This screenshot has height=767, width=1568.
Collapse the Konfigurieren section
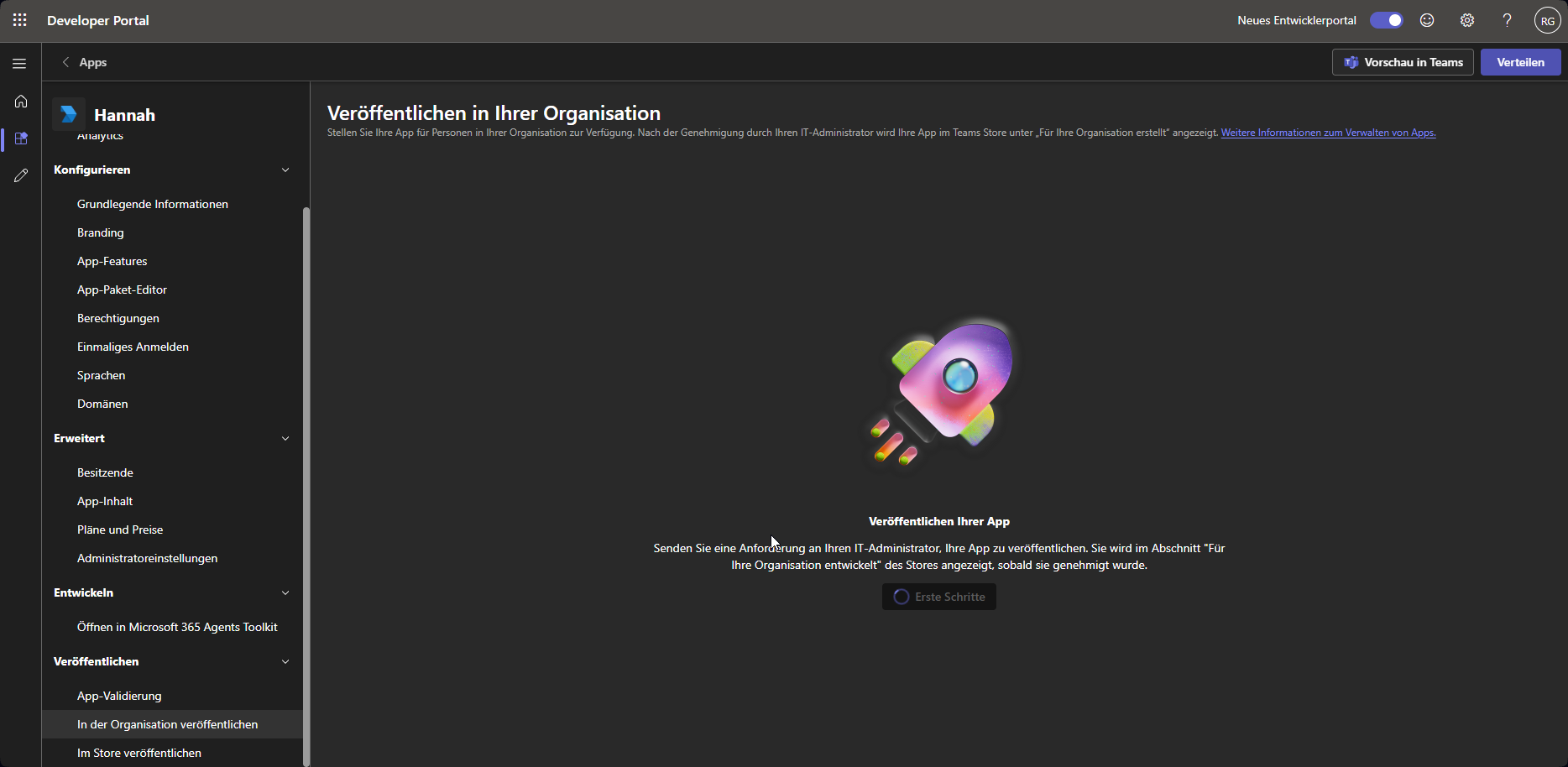(285, 170)
